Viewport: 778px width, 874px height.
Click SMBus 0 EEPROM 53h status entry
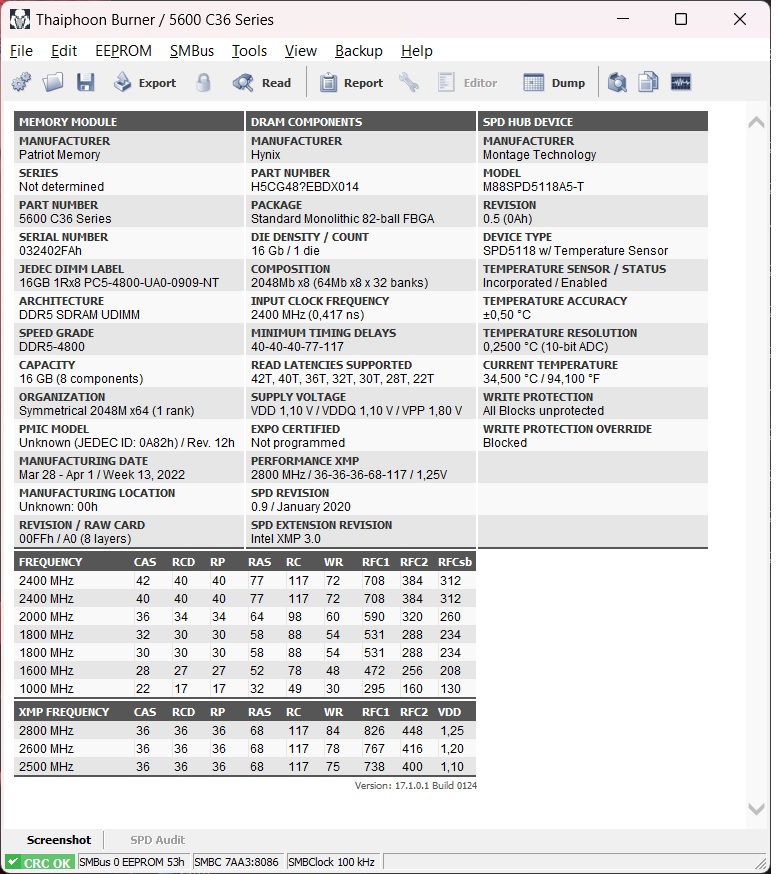coord(132,862)
